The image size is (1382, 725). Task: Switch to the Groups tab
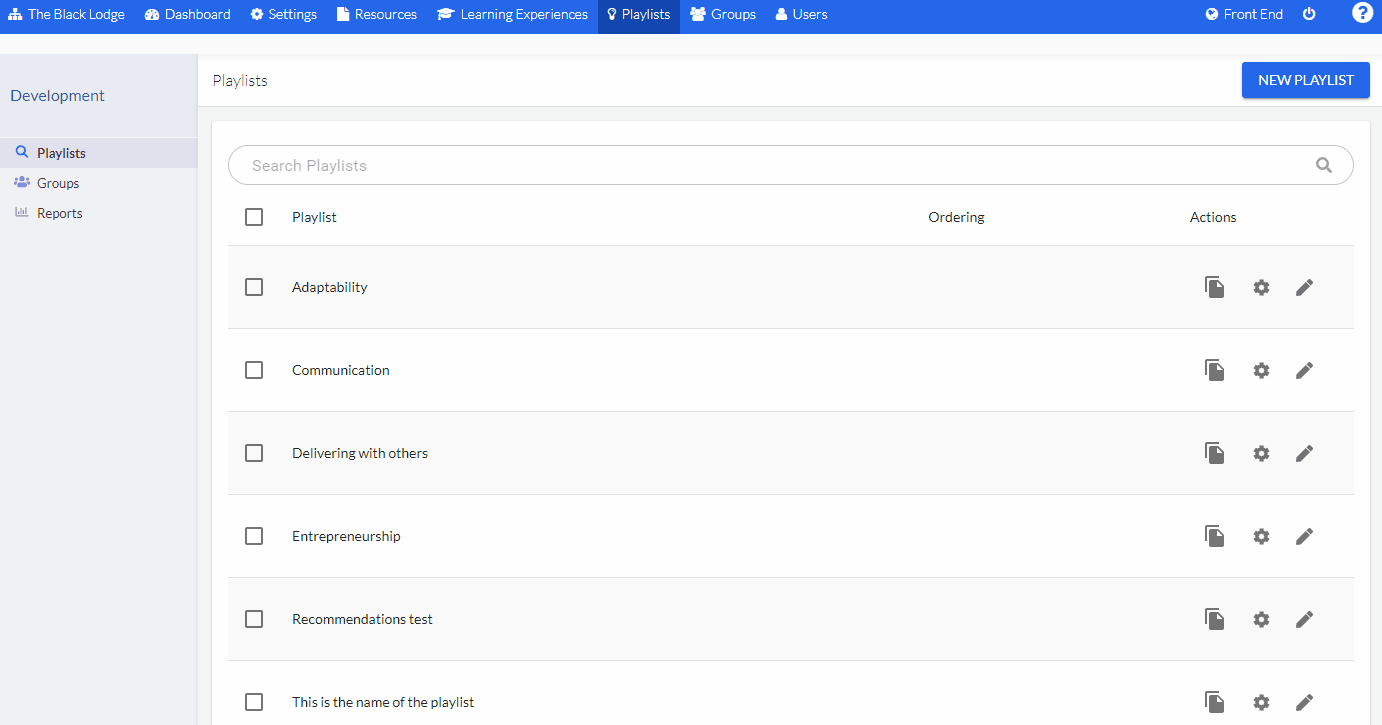pos(722,14)
